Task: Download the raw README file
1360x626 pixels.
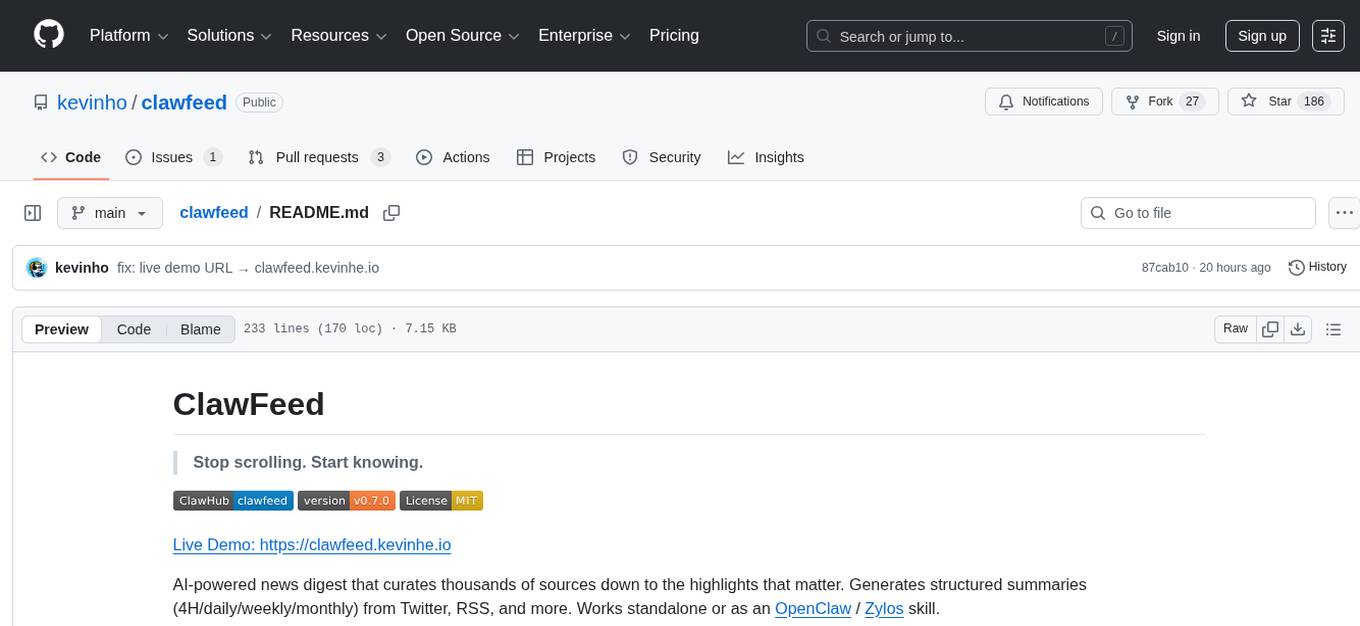Action: pos(1298,329)
